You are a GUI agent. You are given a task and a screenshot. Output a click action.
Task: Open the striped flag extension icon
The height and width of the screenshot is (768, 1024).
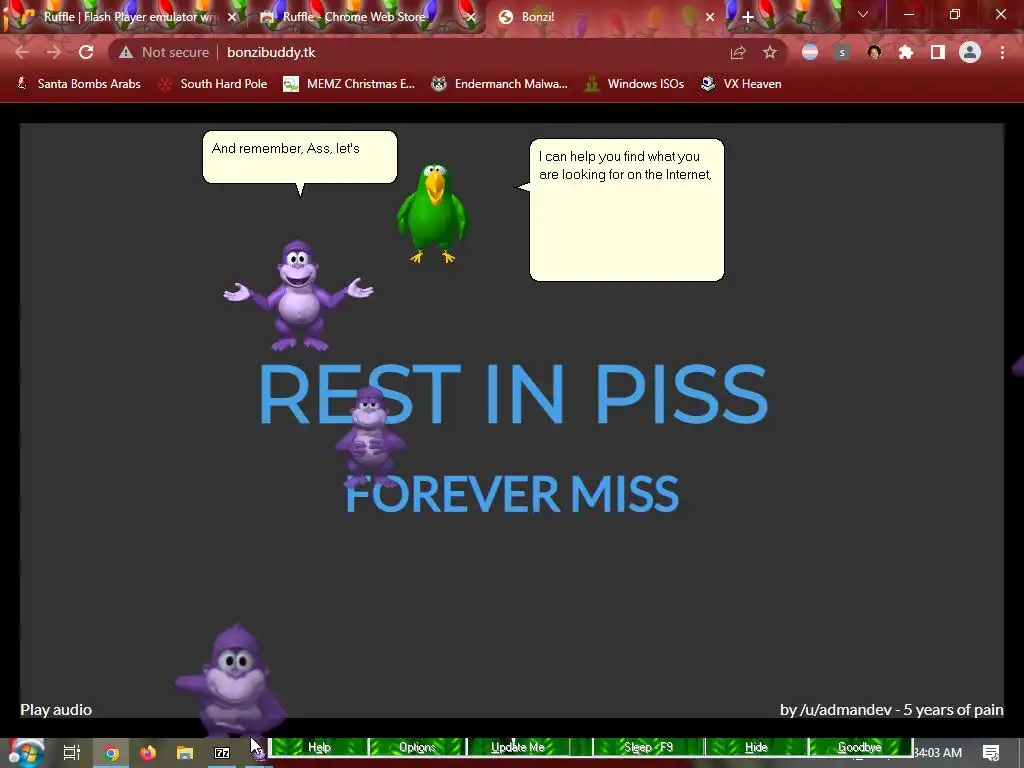[810, 52]
